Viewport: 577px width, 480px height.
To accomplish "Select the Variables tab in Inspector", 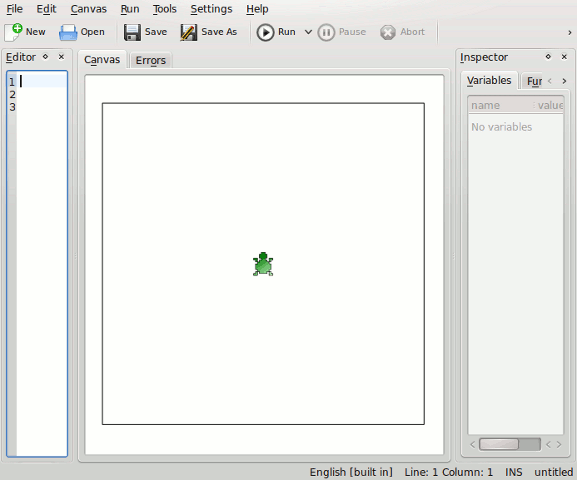I will (489, 80).
